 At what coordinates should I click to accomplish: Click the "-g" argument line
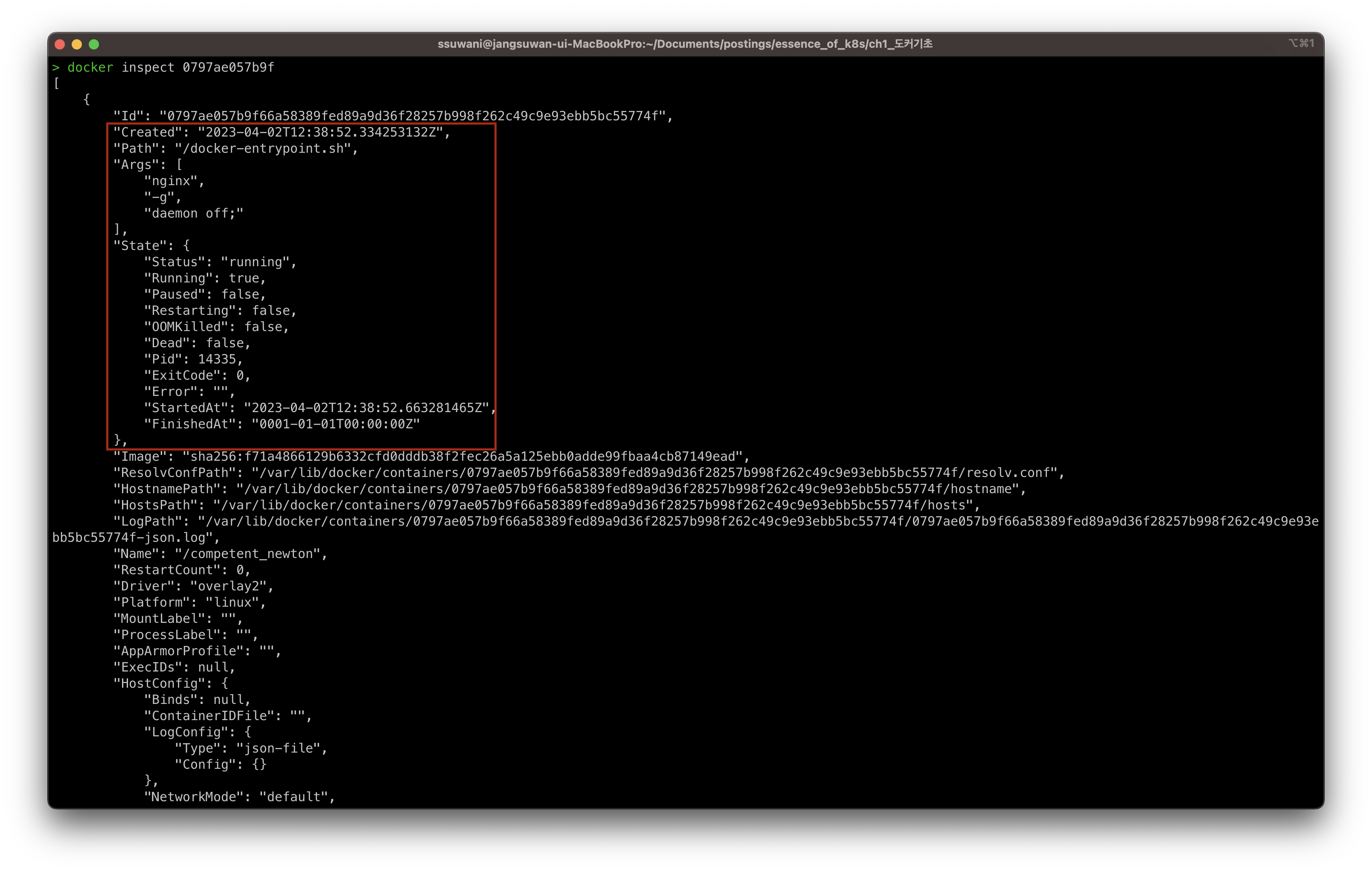pos(163,197)
